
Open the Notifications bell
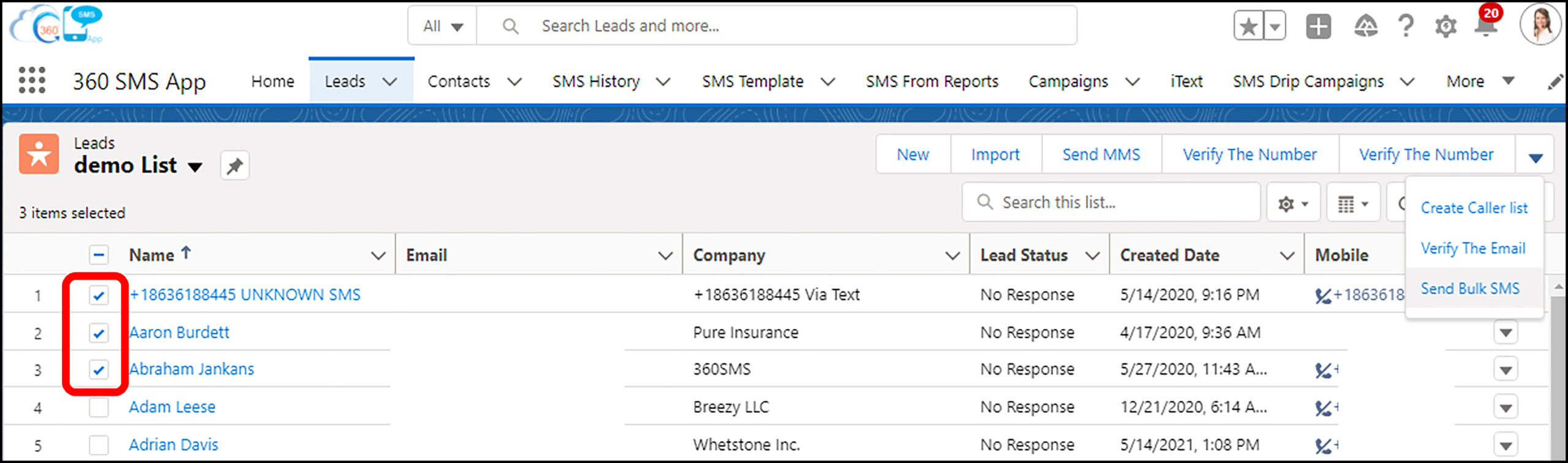[1486, 26]
